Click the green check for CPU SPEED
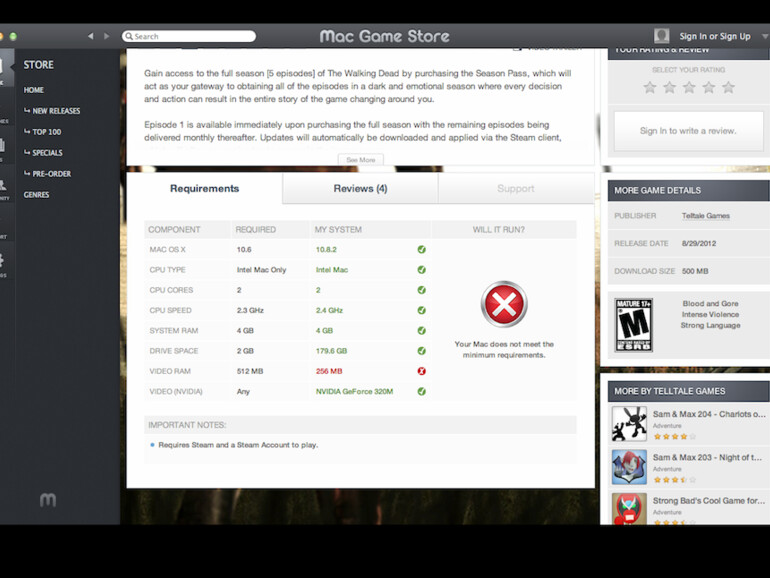 [x=421, y=310]
